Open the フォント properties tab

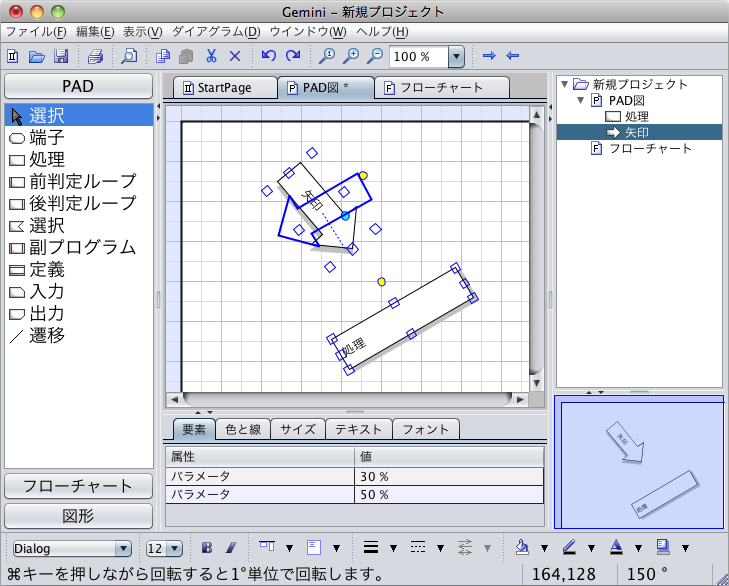tap(426, 429)
